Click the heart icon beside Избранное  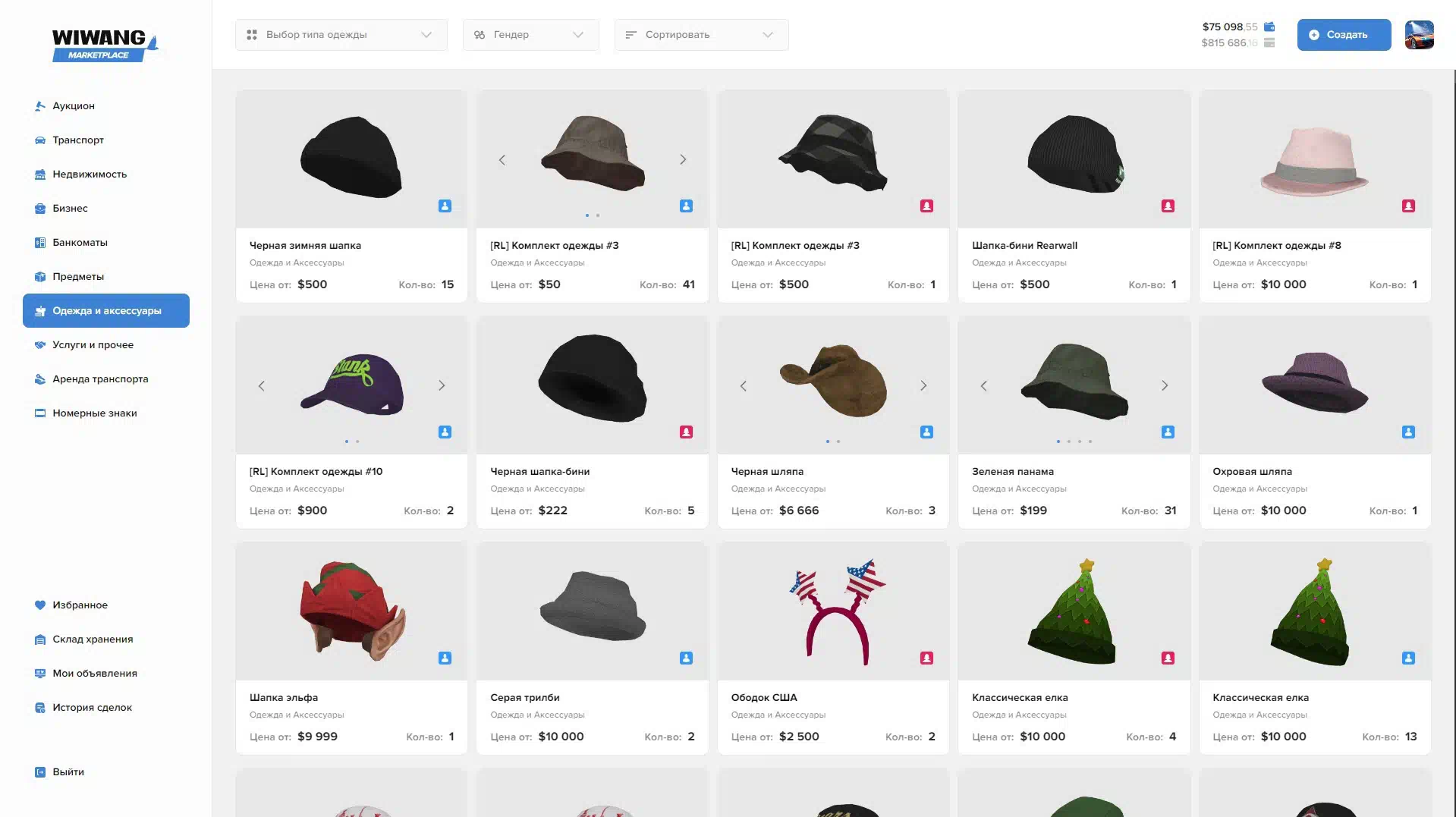[x=40, y=605]
